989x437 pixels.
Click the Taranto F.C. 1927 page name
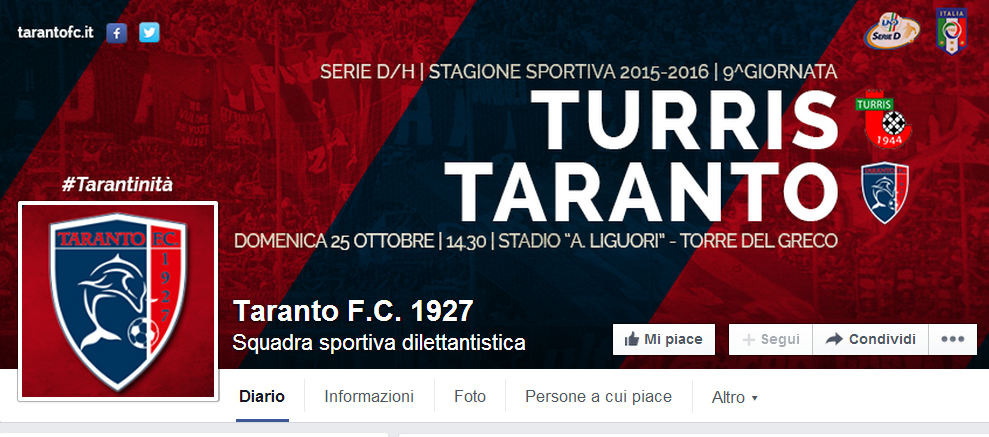pyautogui.click(x=353, y=311)
